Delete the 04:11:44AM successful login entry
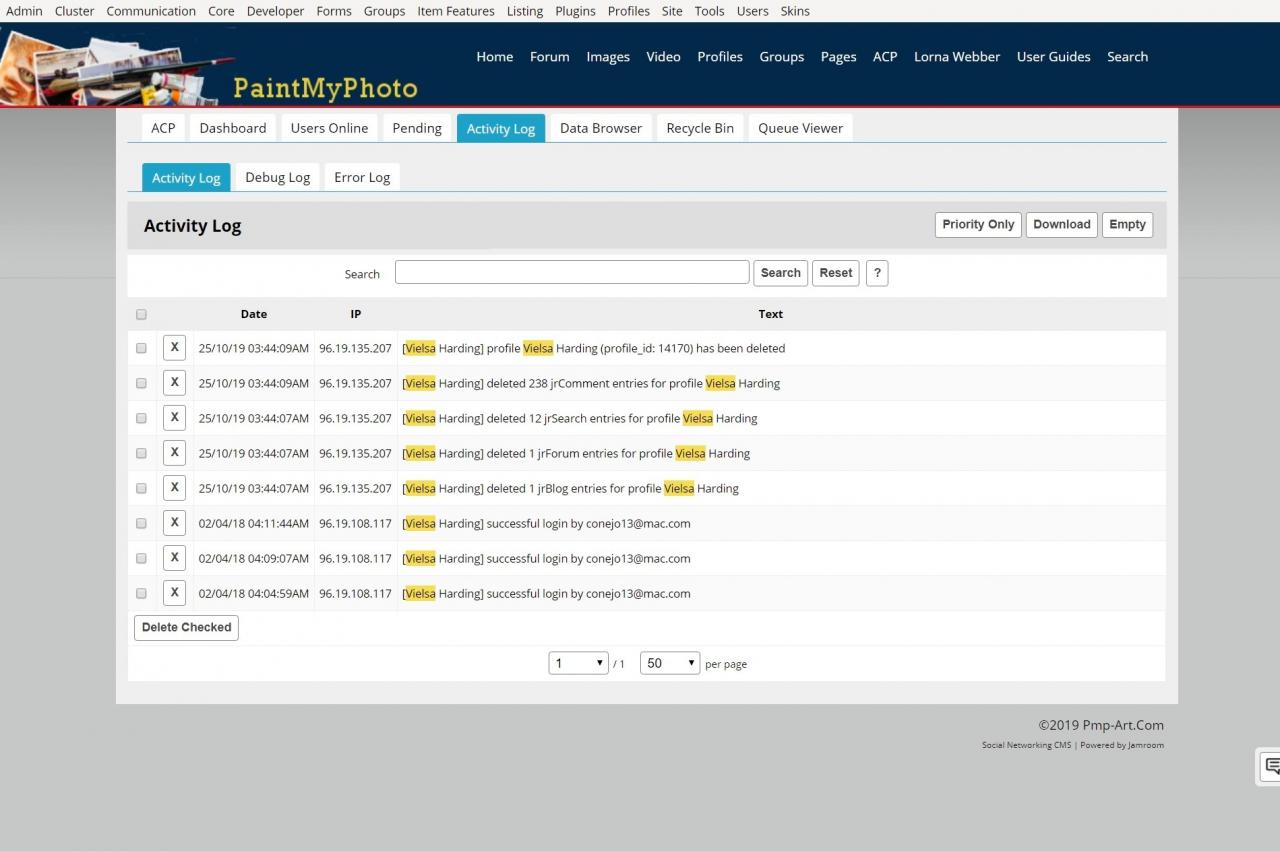The width and height of the screenshot is (1280, 851). tap(174, 523)
